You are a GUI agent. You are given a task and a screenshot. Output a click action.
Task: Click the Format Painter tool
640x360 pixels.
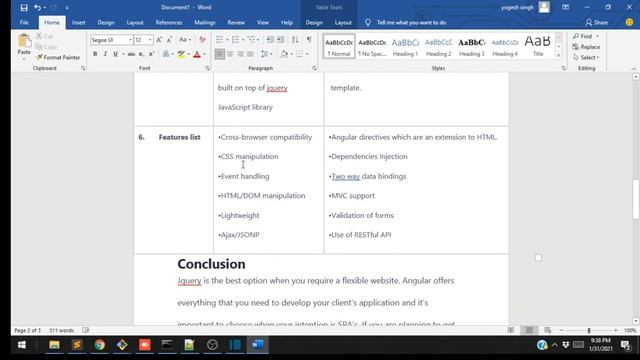click(x=58, y=58)
